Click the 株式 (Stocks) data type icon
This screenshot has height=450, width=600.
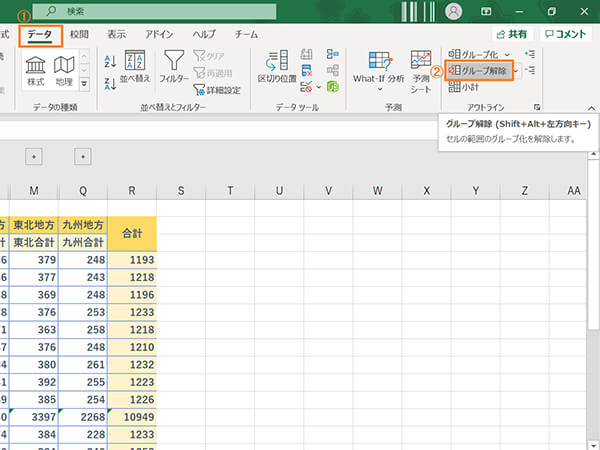coord(35,66)
